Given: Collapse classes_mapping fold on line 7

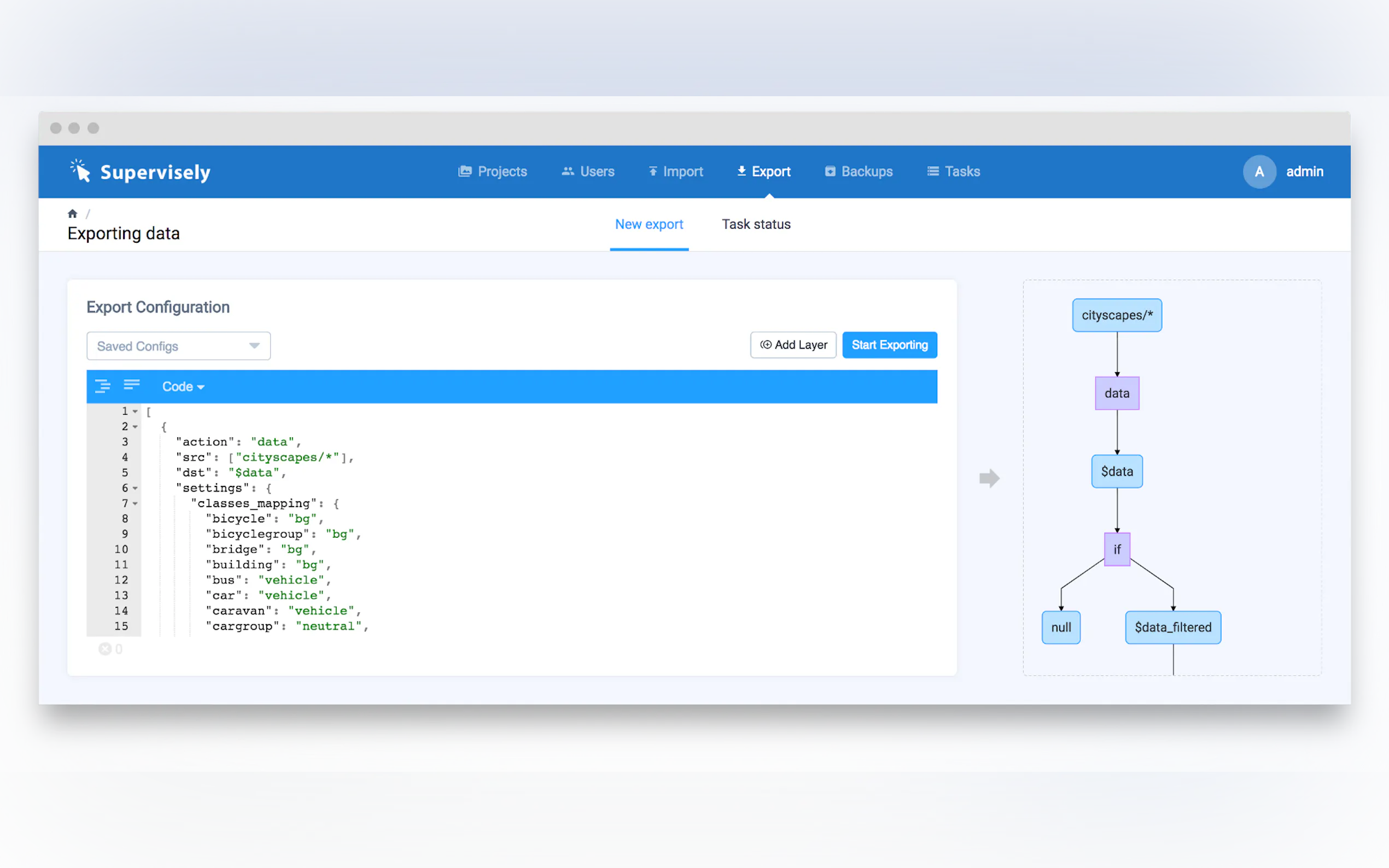Looking at the screenshot, I should [135, 503].
